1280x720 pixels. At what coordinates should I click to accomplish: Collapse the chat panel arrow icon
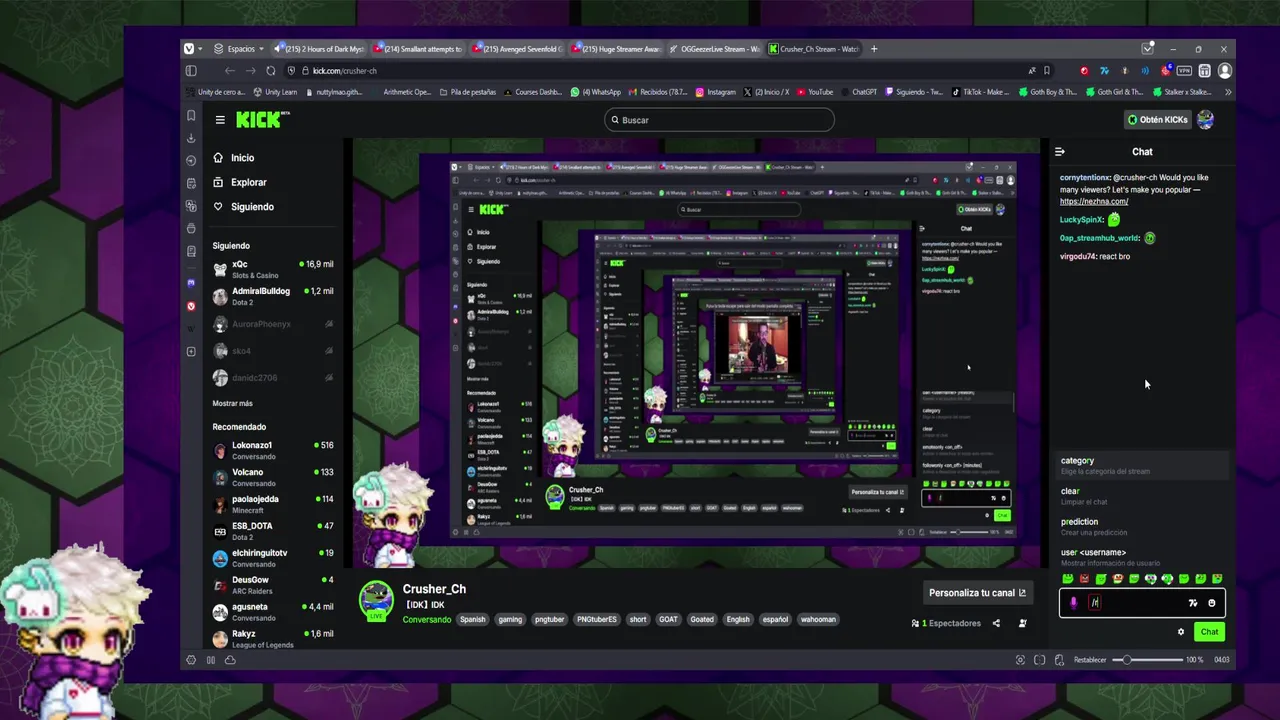click(1060, 152)
